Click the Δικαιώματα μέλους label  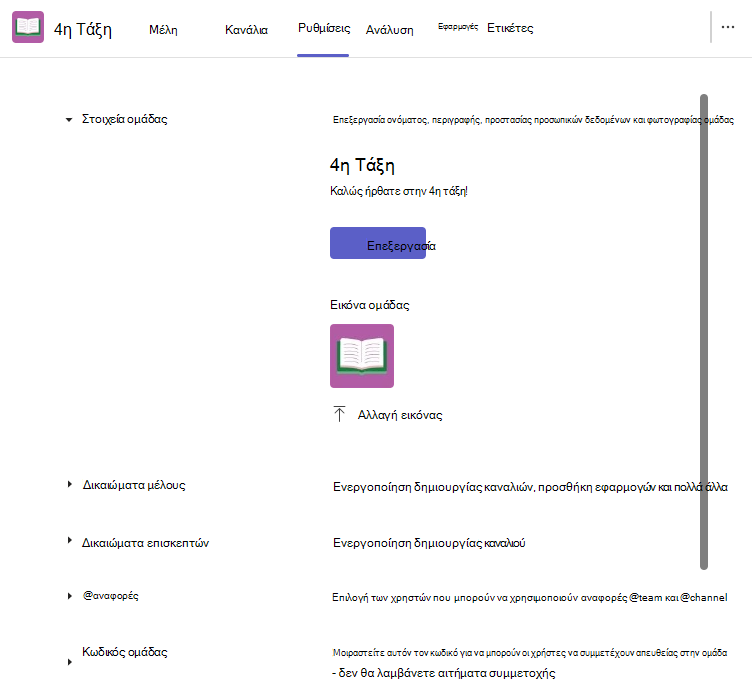134,485
